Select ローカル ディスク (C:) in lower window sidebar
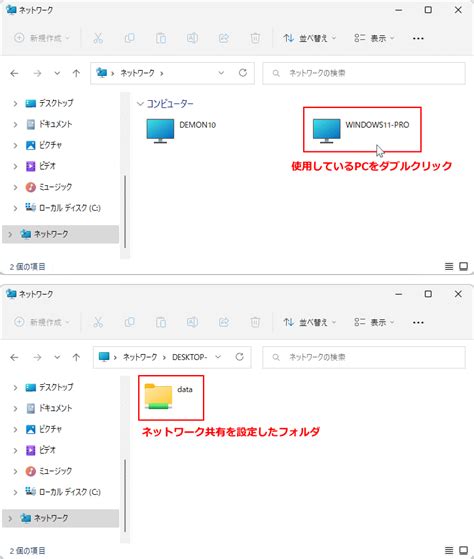Viewport: 474px width, 559px height. click(x=63, y=492)
